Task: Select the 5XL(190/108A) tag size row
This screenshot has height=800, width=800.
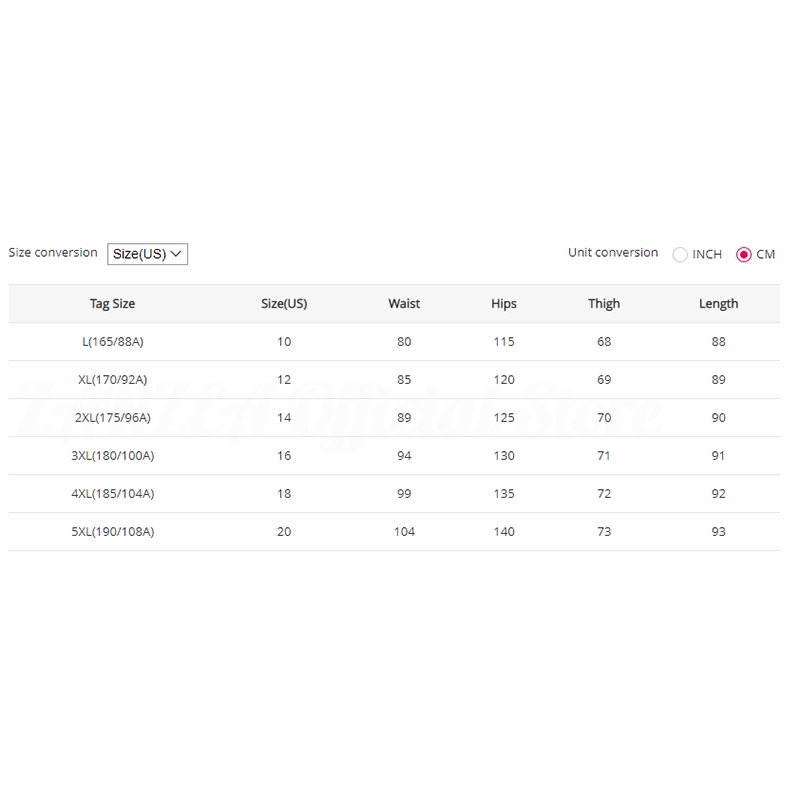Action: tap(113, 532)
